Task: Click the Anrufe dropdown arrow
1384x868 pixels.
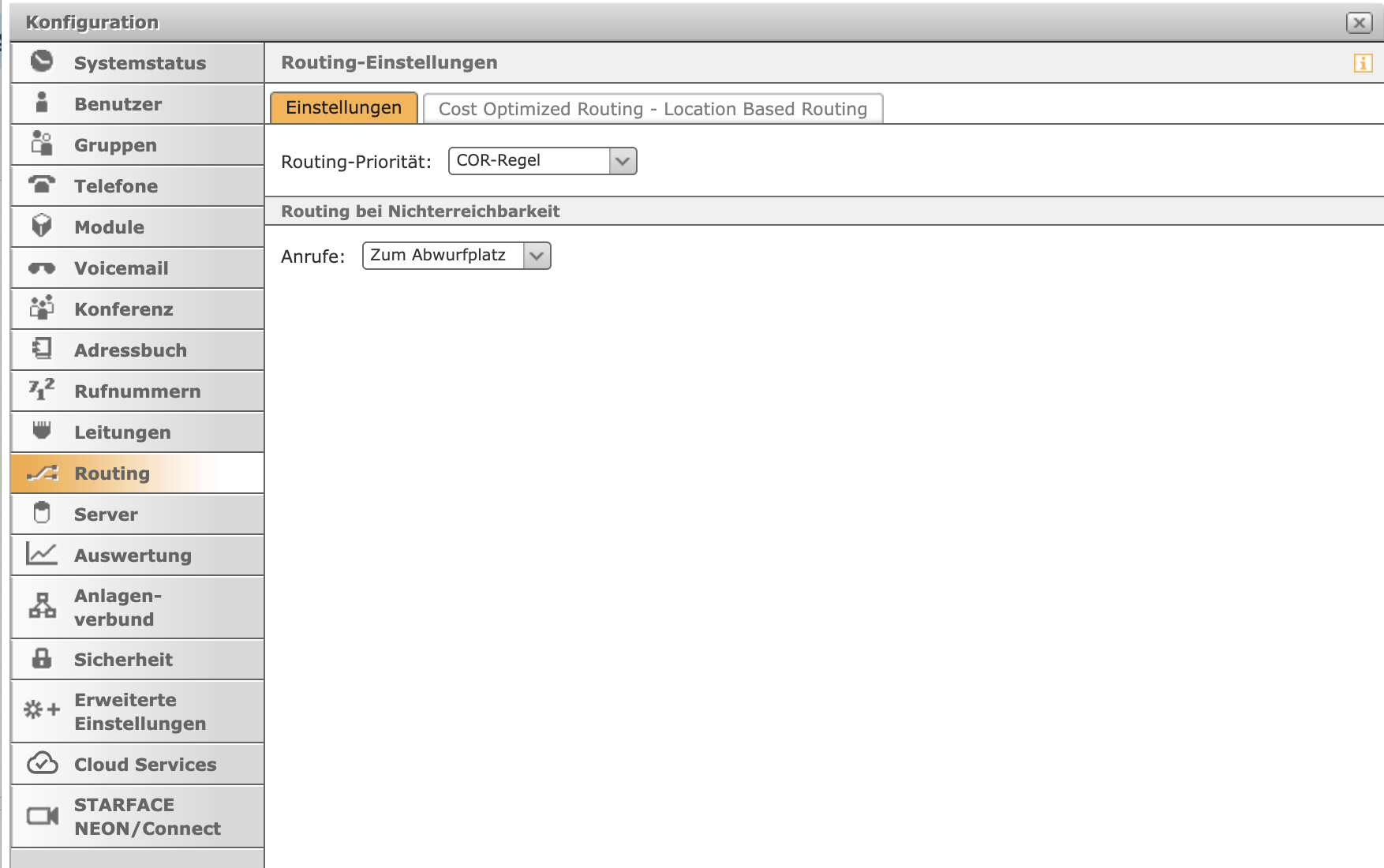Action: [537, 256]
